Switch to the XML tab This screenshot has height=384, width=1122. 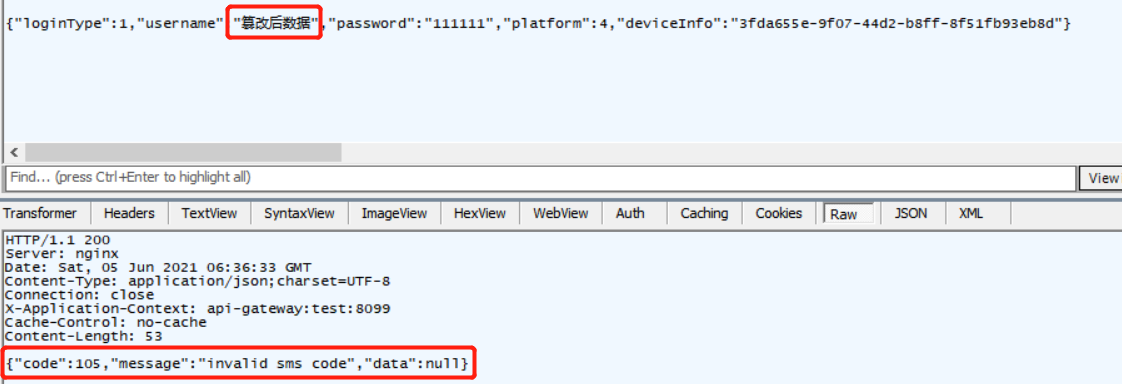971,213
